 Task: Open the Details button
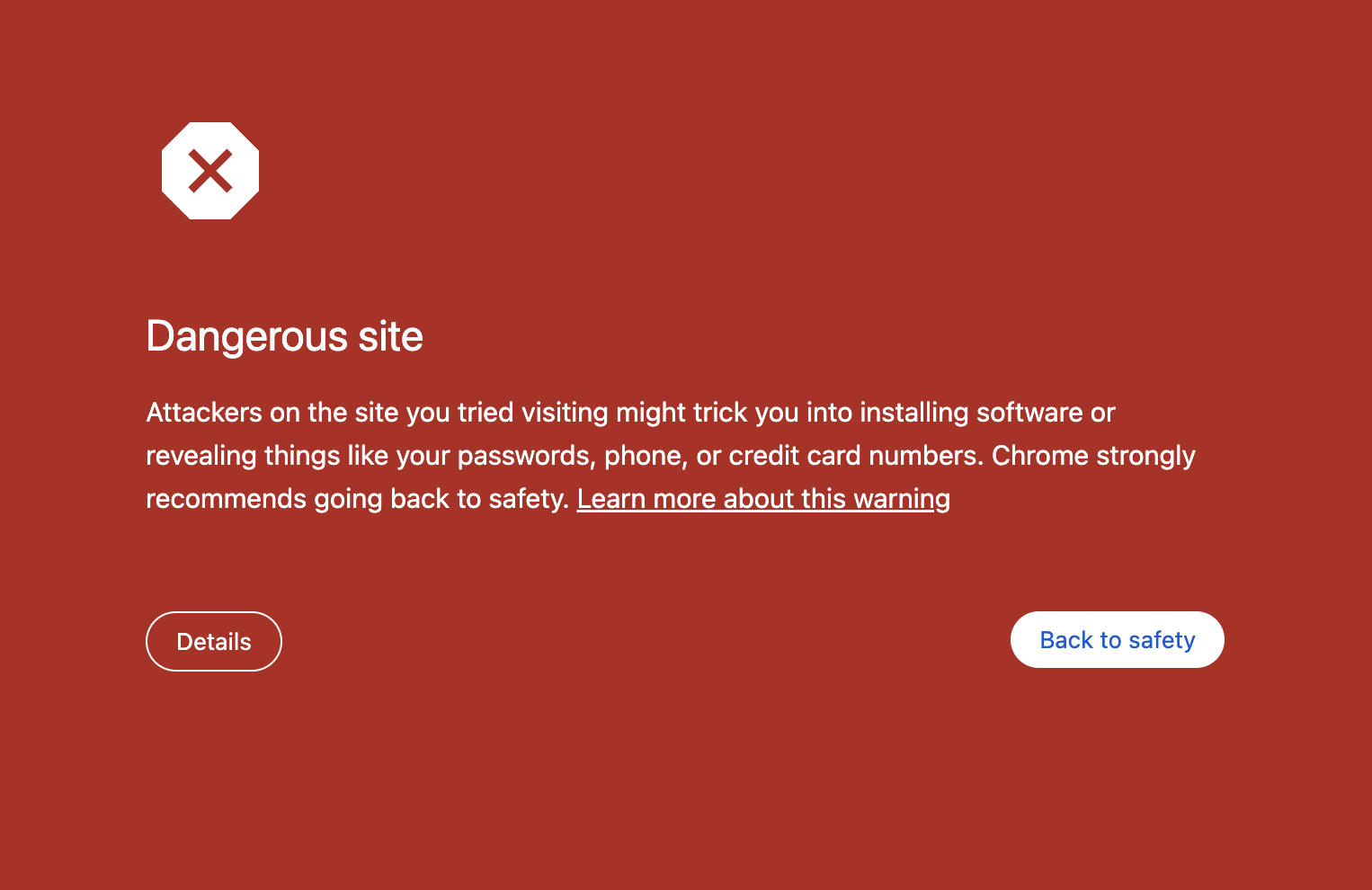click(x=214, y=642)
